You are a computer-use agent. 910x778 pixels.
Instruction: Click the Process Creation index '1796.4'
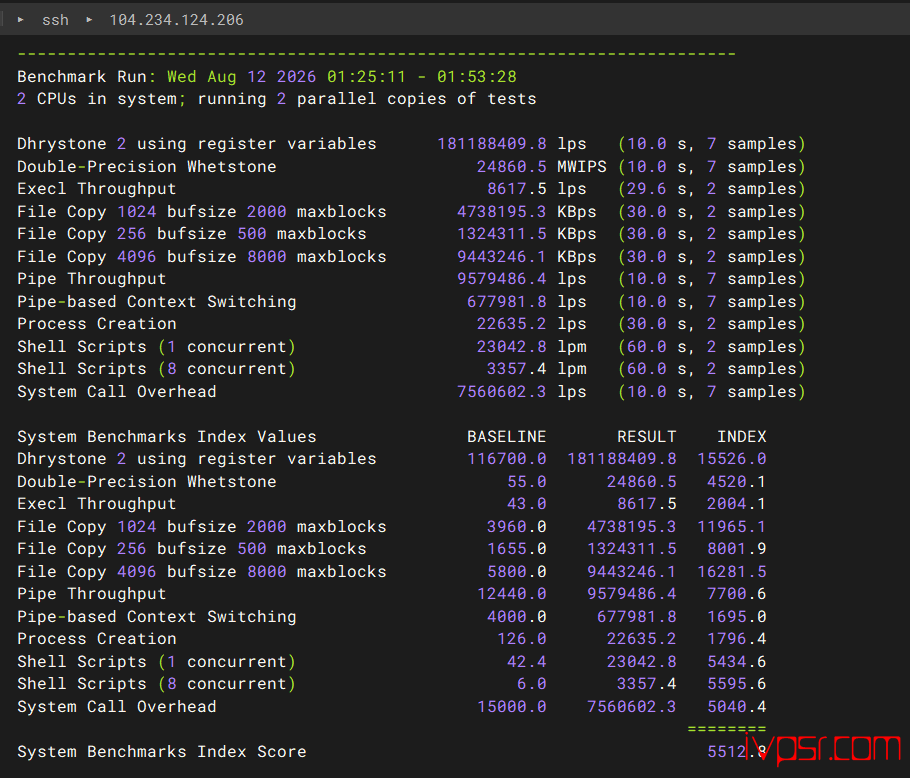(x=736, y=639)
